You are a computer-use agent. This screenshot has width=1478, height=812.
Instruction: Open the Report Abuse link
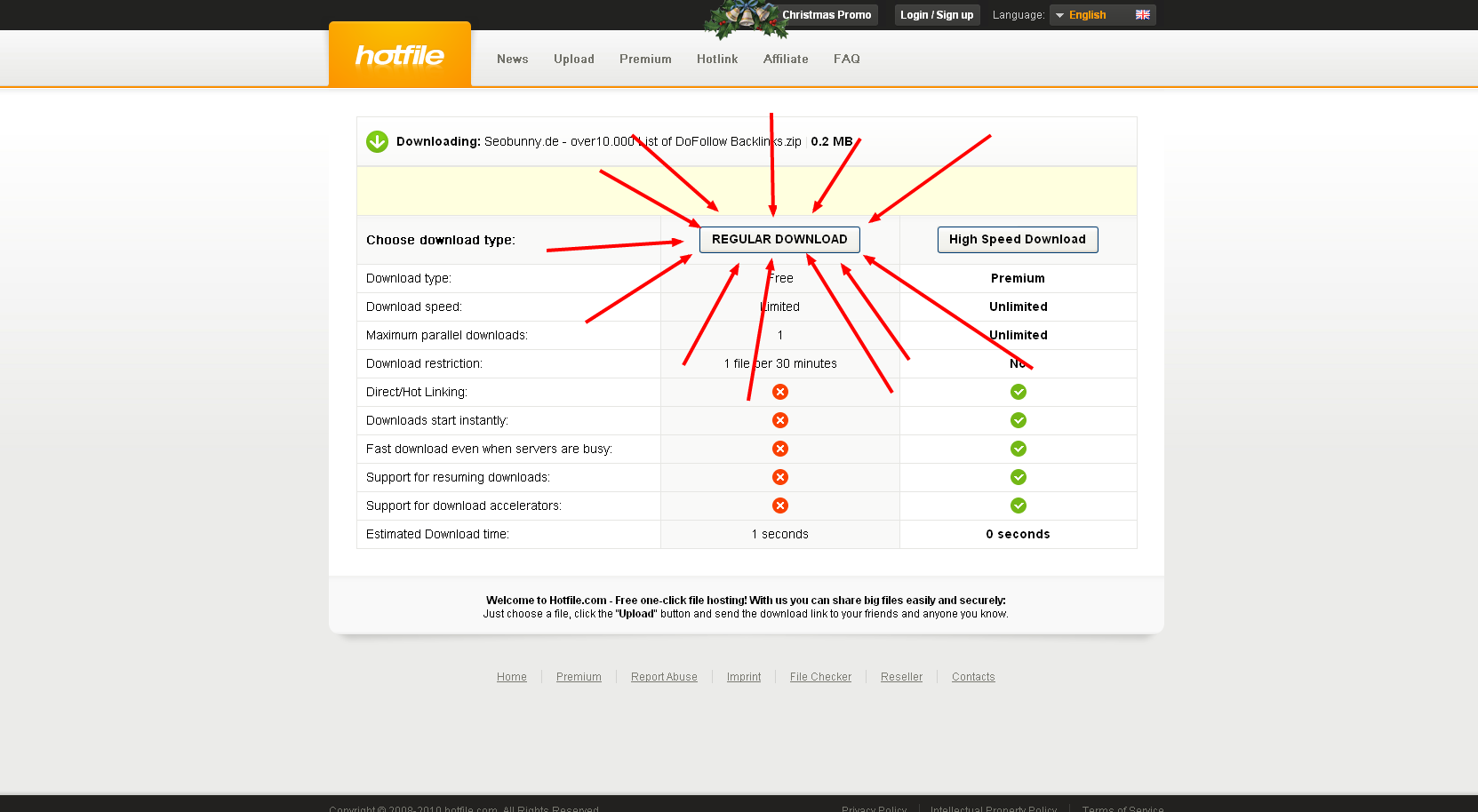664,677
